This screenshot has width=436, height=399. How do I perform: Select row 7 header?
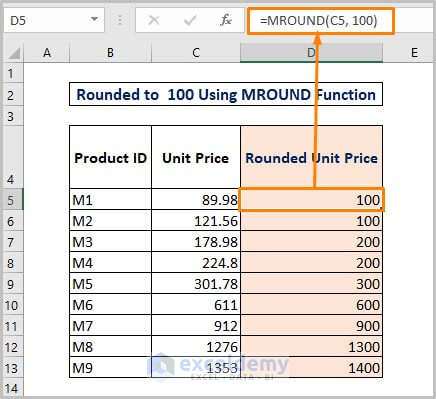click(x=13, y=241)
